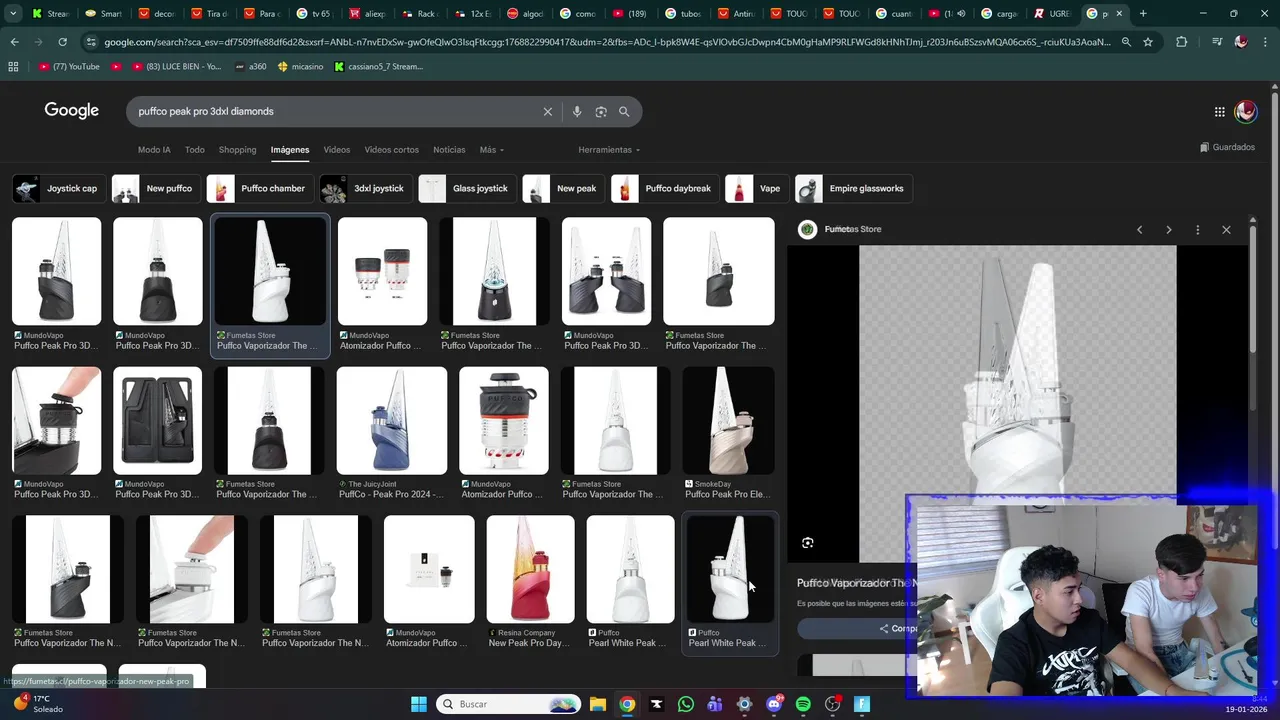The image size is (1280, 720).
Task: Open the Windows Start menu
Action: [419, 704]
